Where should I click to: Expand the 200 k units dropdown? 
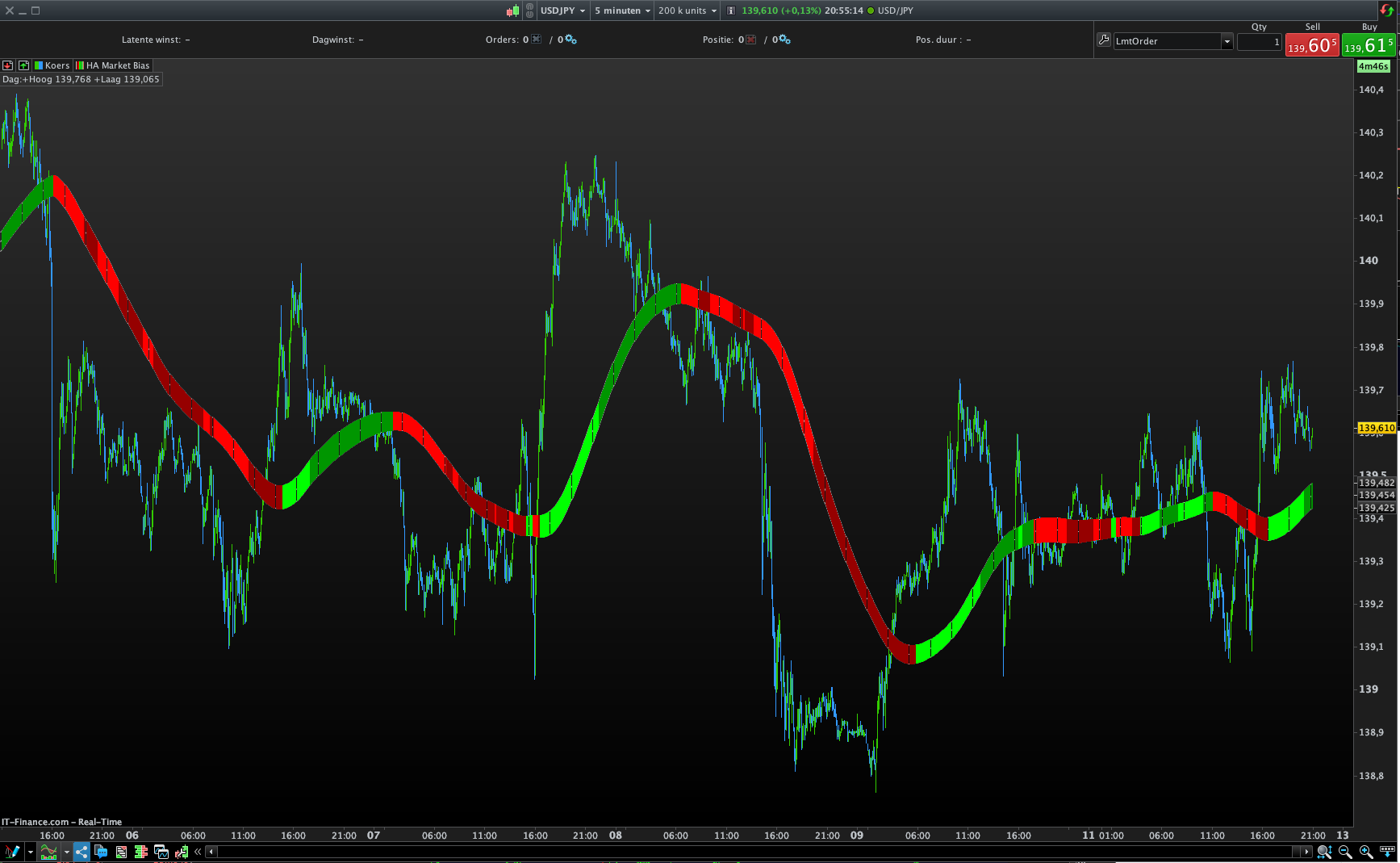click(x=687, y=10)
